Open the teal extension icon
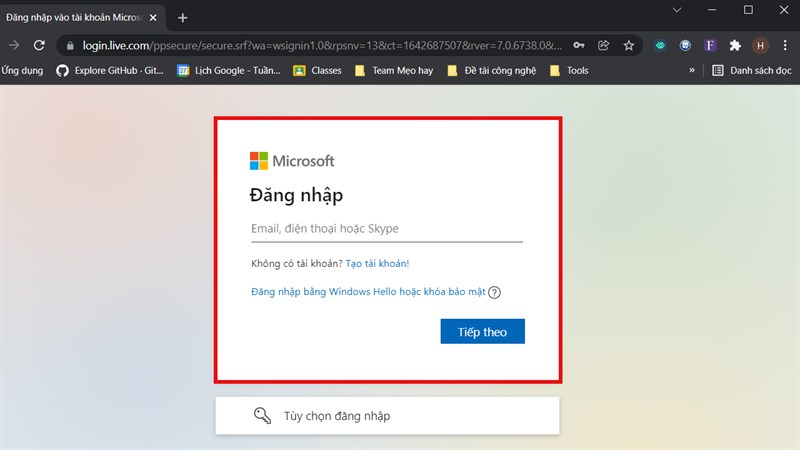The width and height of the screenshot is (800, 450). tap(660, 45)
